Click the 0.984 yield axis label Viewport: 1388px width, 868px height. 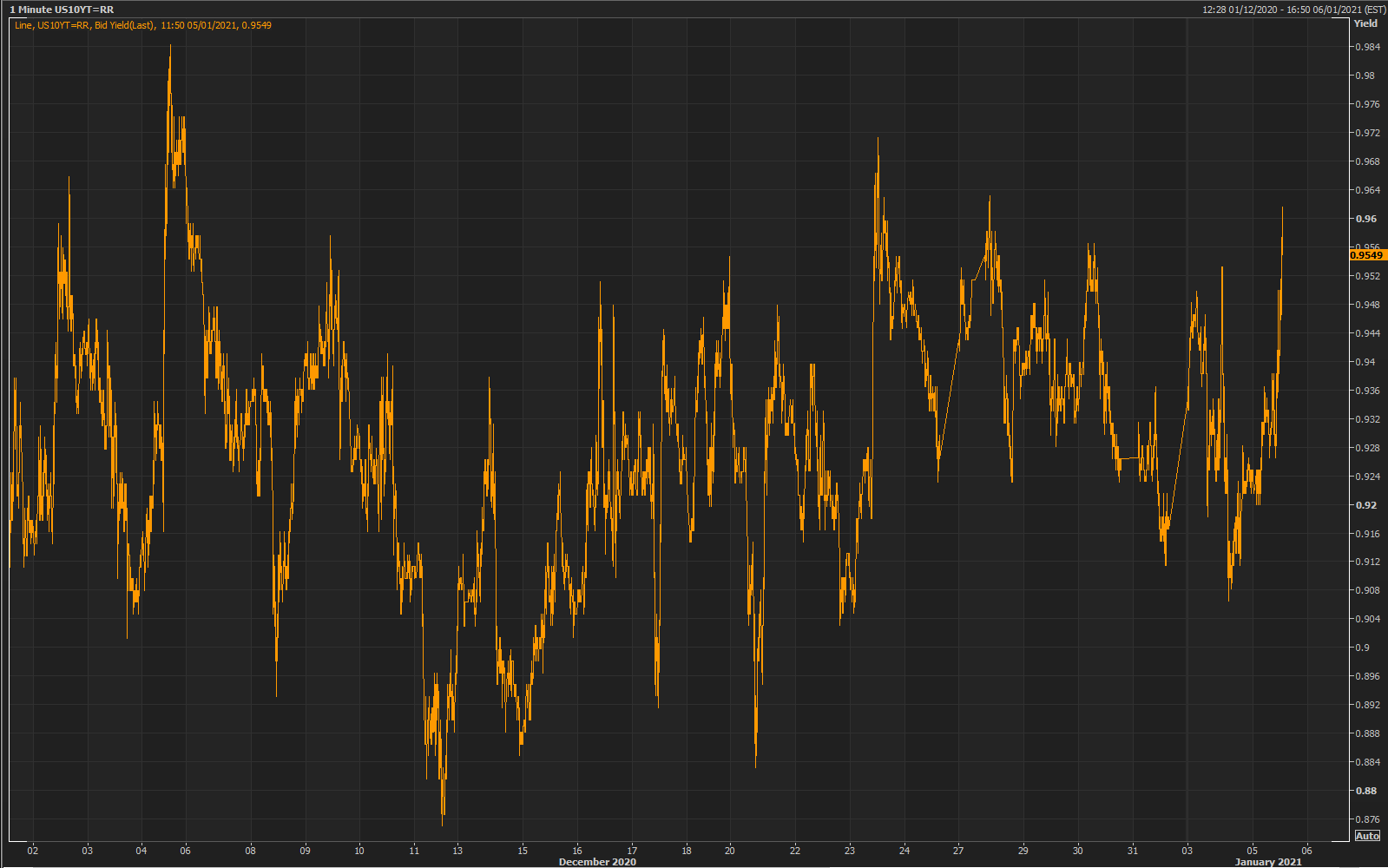tap(1368, 47)
